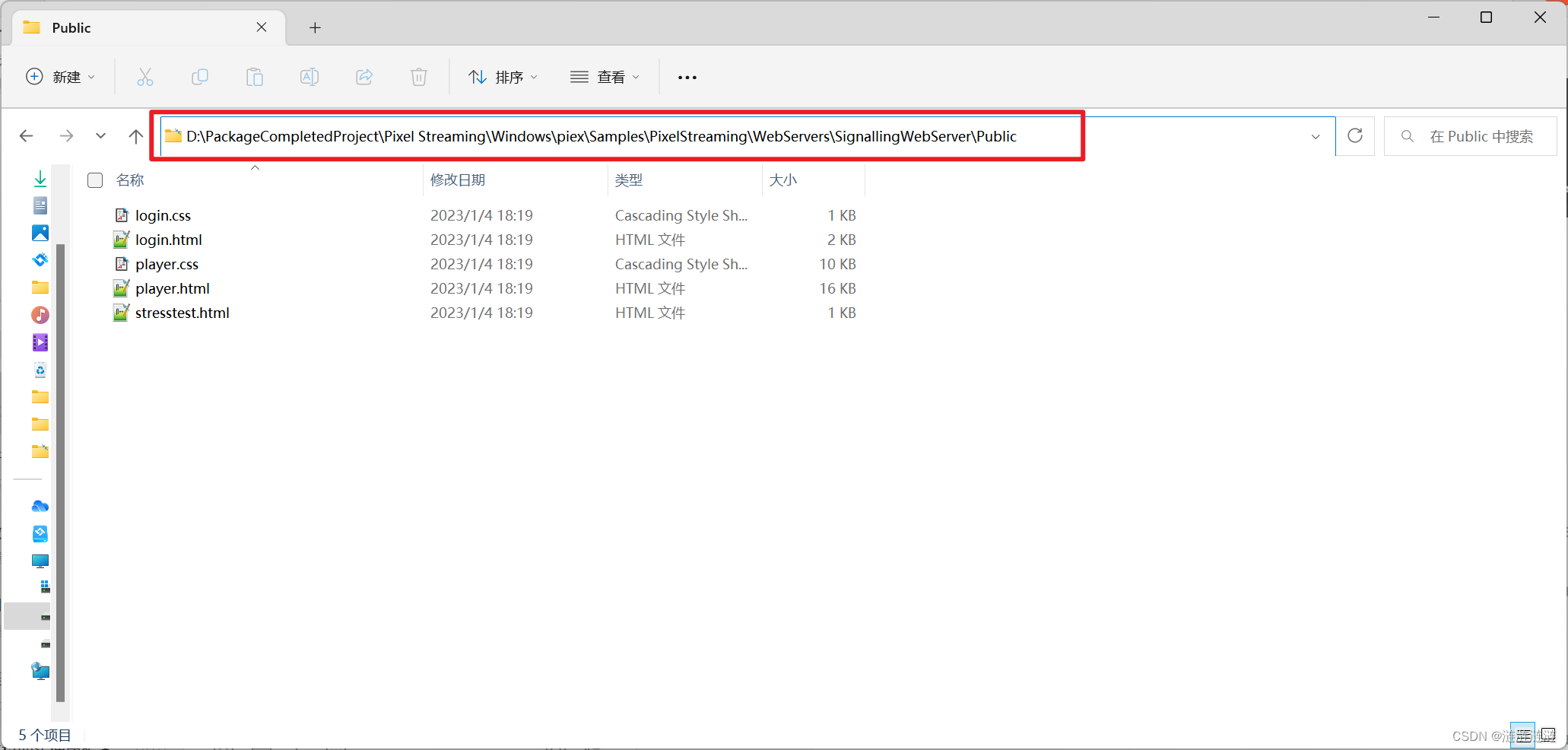Open the 新建 (New) dropdown menu
The height and width of the screenshot is (750, 1568).
pos(61,77)
